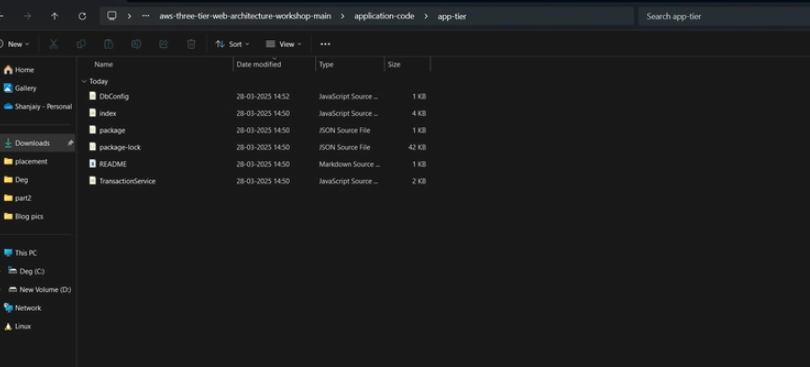The width and height of the screenshot is (810, 367).
Task: Open the Sort options dropdown
Action: (232, 44)
